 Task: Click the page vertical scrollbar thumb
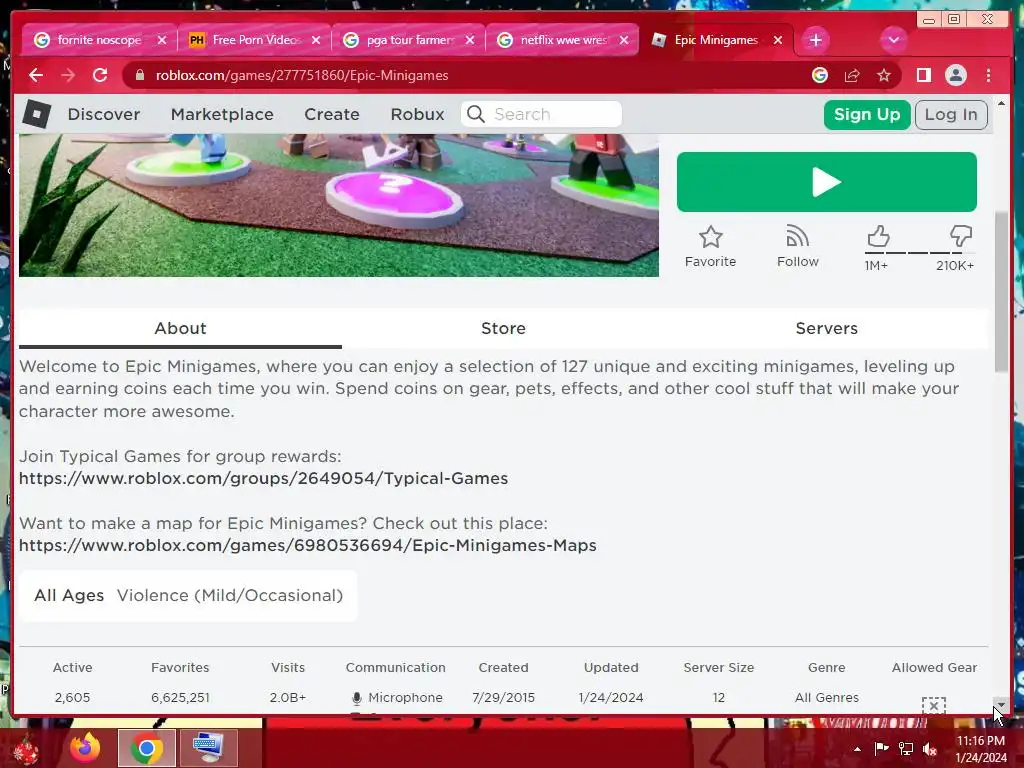click(1001, 292)
